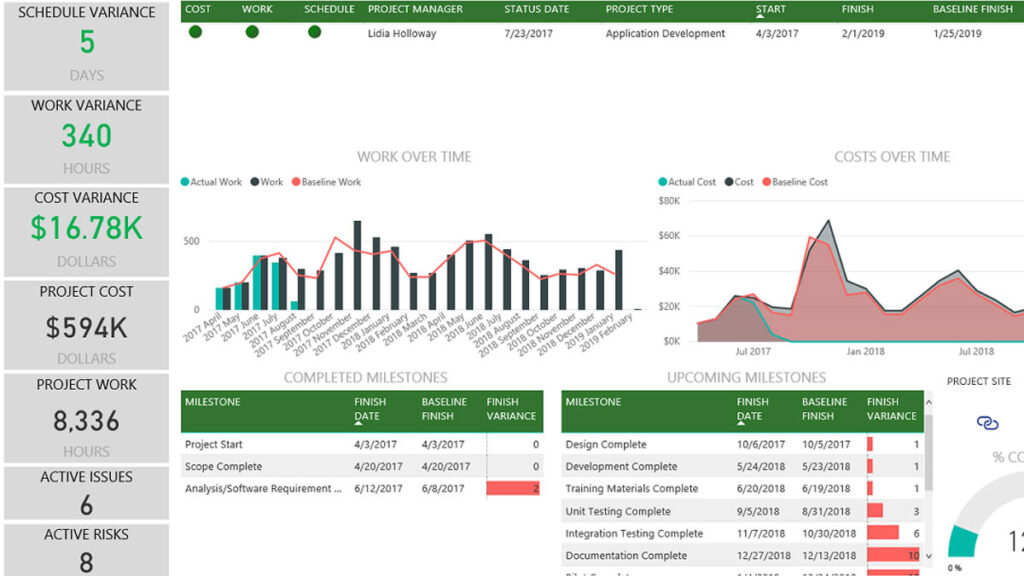1024x576 pixels.
Task: Sort upcoming milestones by Finish Date header
Action: [752, 409]
